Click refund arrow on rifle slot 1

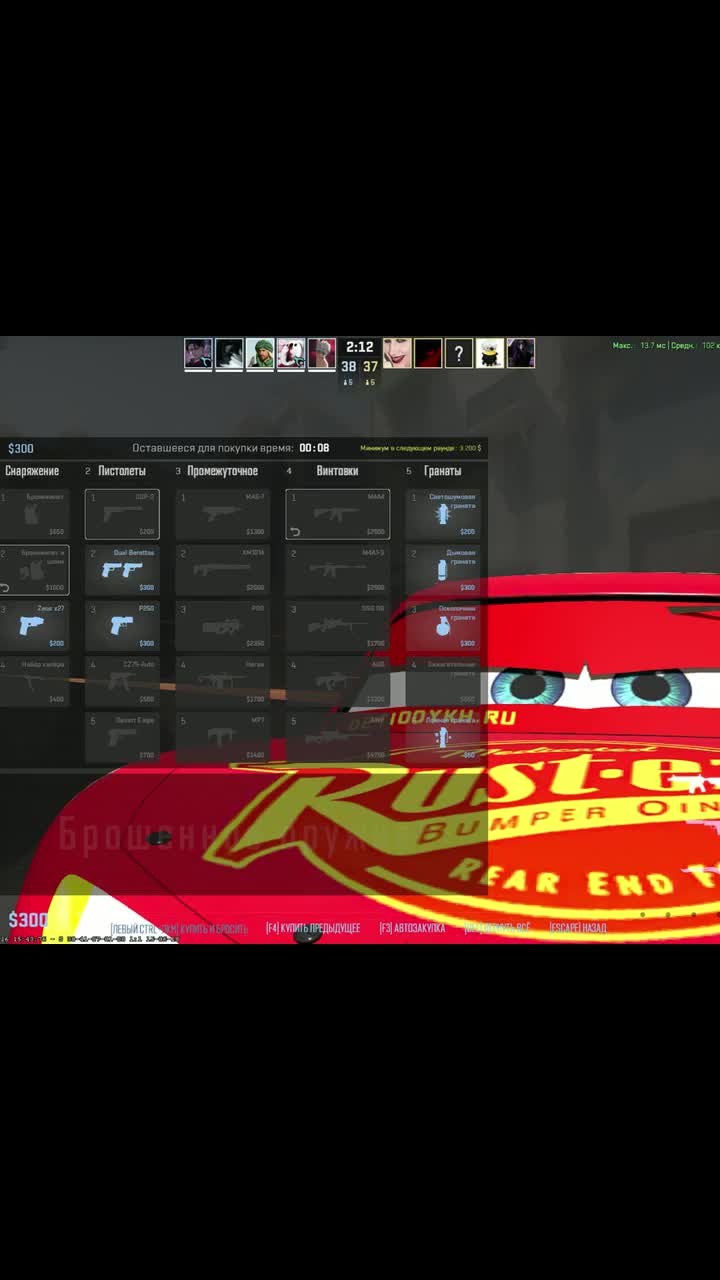point(295,532)
